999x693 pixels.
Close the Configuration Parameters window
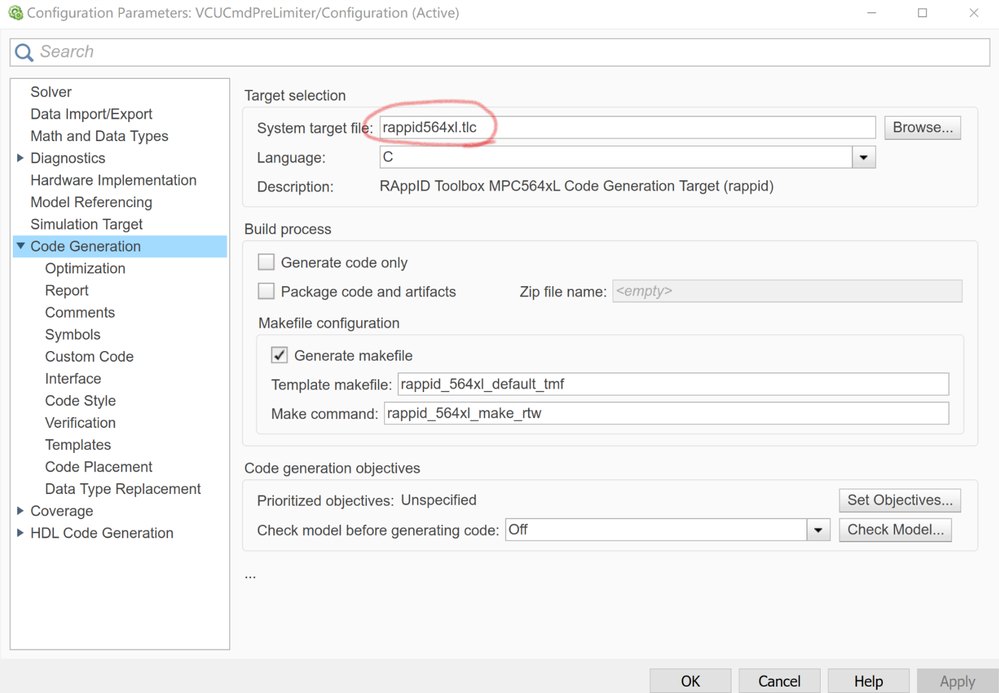974,13
